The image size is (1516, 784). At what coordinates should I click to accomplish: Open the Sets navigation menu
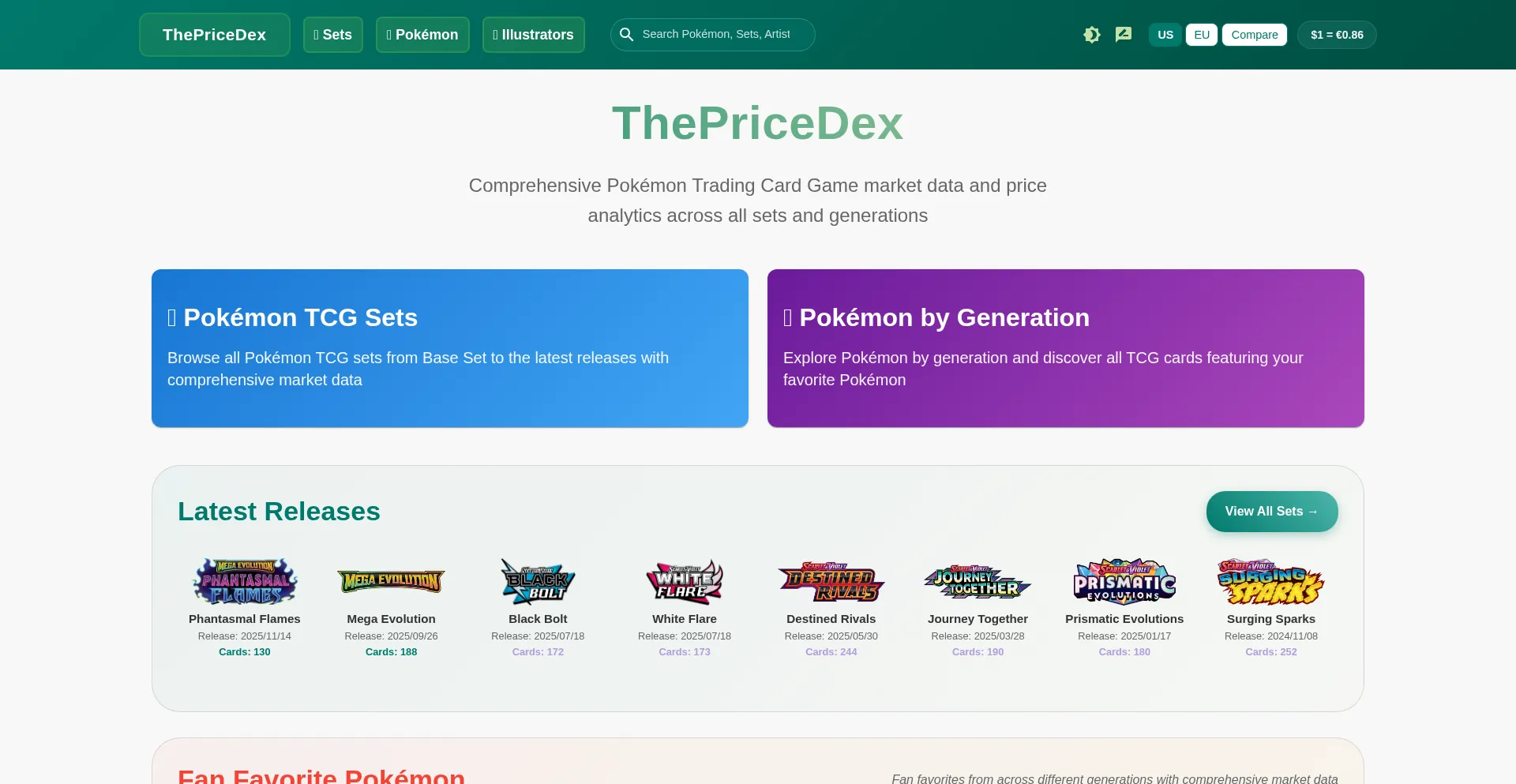(333, 35)
